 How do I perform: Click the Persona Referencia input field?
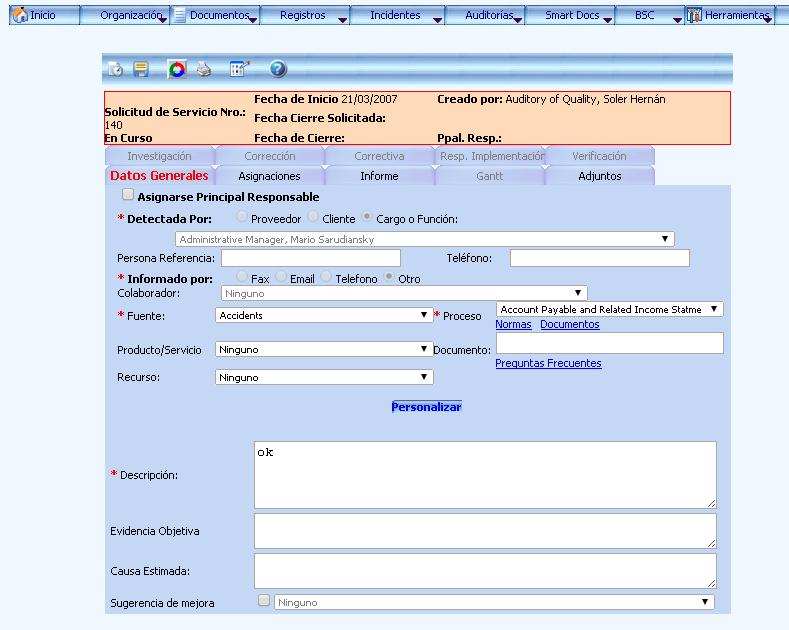311,258
